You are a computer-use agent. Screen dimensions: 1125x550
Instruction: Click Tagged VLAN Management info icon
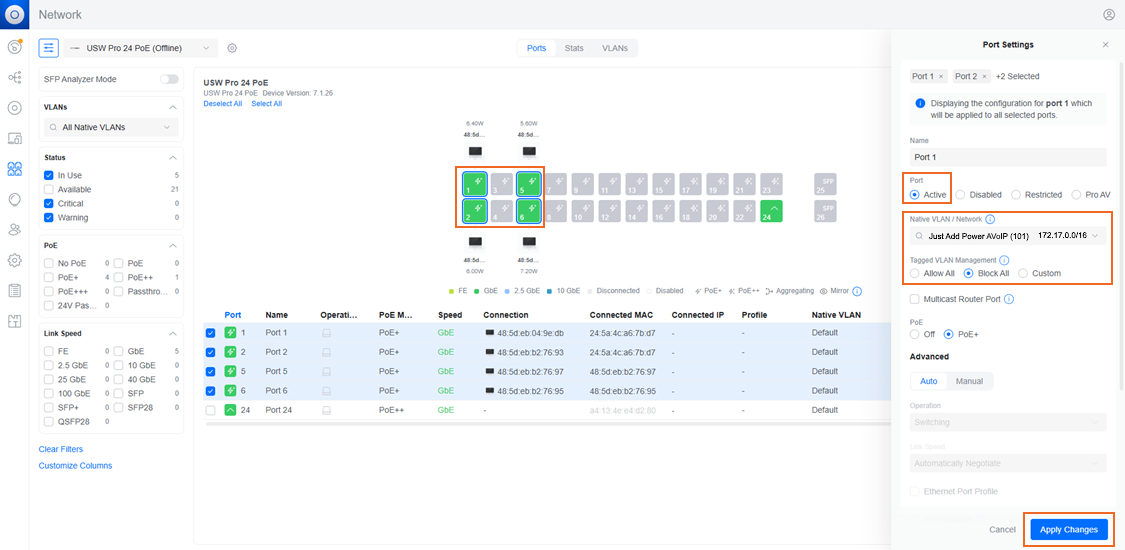pos(1004,260)
